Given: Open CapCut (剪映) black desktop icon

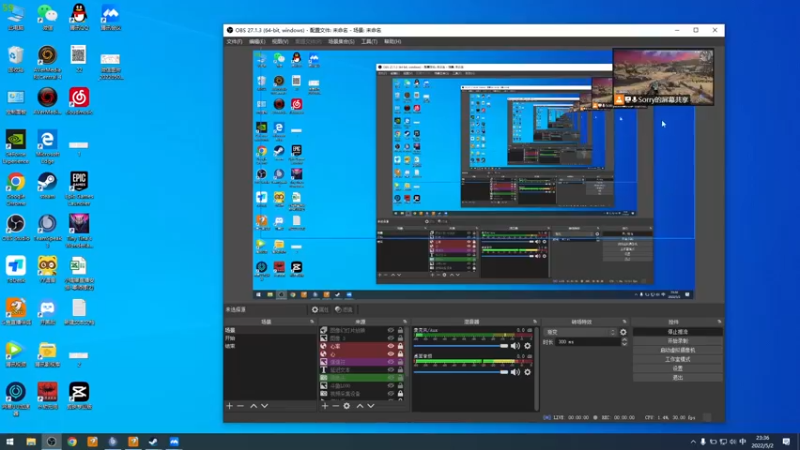Looking at the screenshot, I should [79, 396].
